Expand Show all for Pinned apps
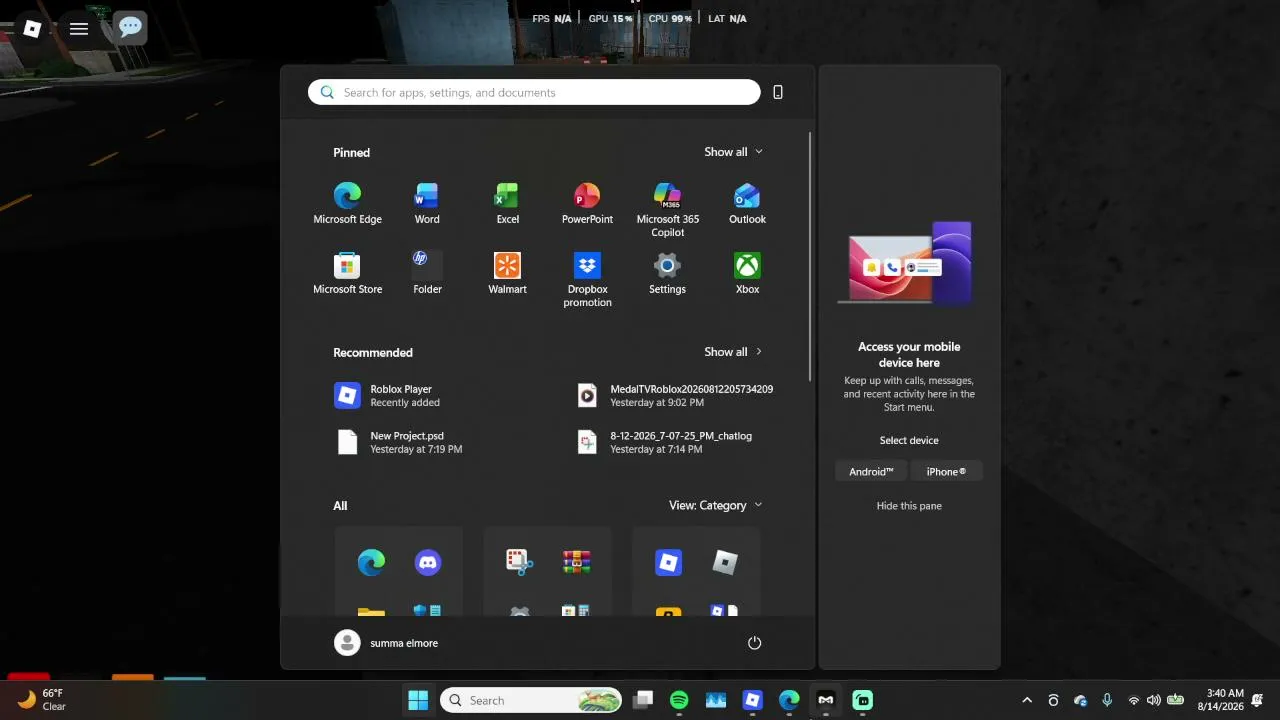The width and height of the screenshot is (1280, 720). pyautogui.click(x=733, y=152)
